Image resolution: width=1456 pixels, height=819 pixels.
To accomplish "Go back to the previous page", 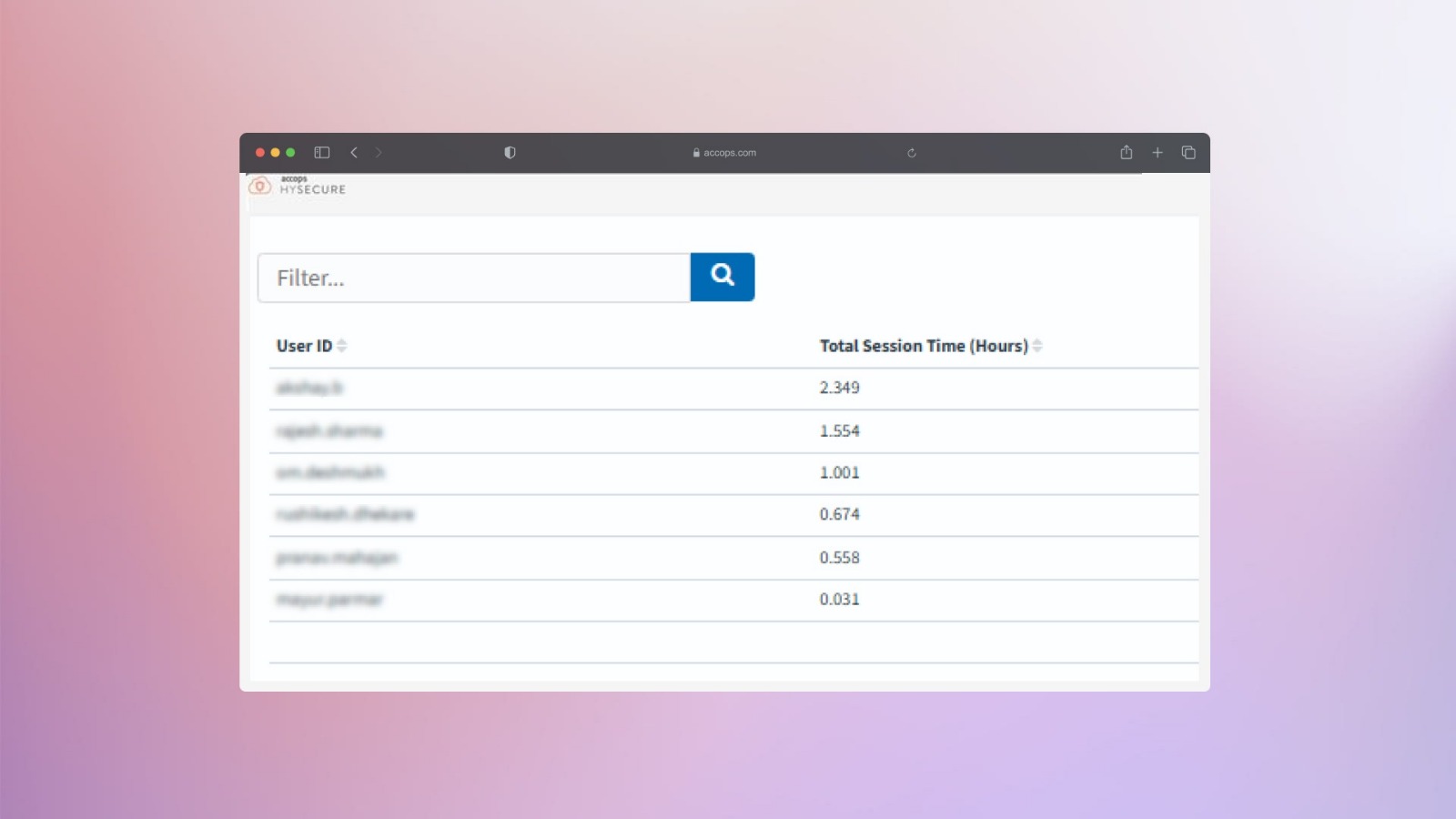I will coord(354,153).
